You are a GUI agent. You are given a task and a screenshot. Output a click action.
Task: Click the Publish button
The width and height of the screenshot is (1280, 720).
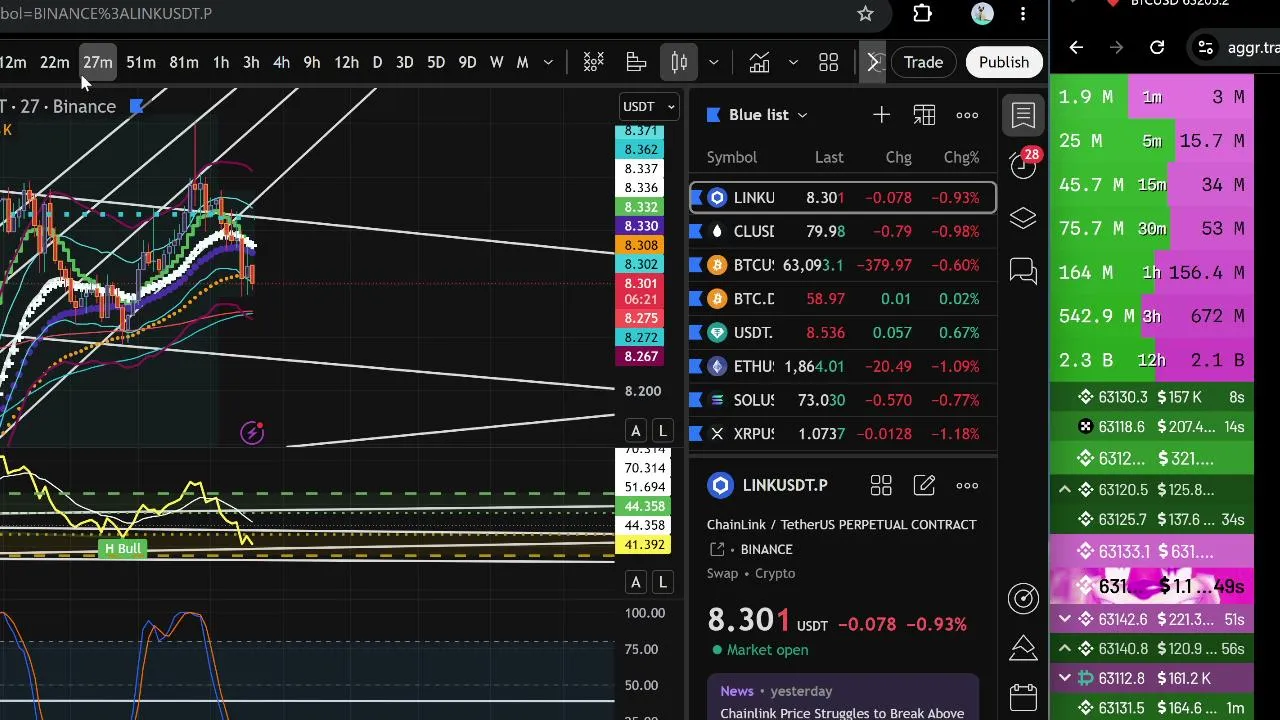point(1004,62)
